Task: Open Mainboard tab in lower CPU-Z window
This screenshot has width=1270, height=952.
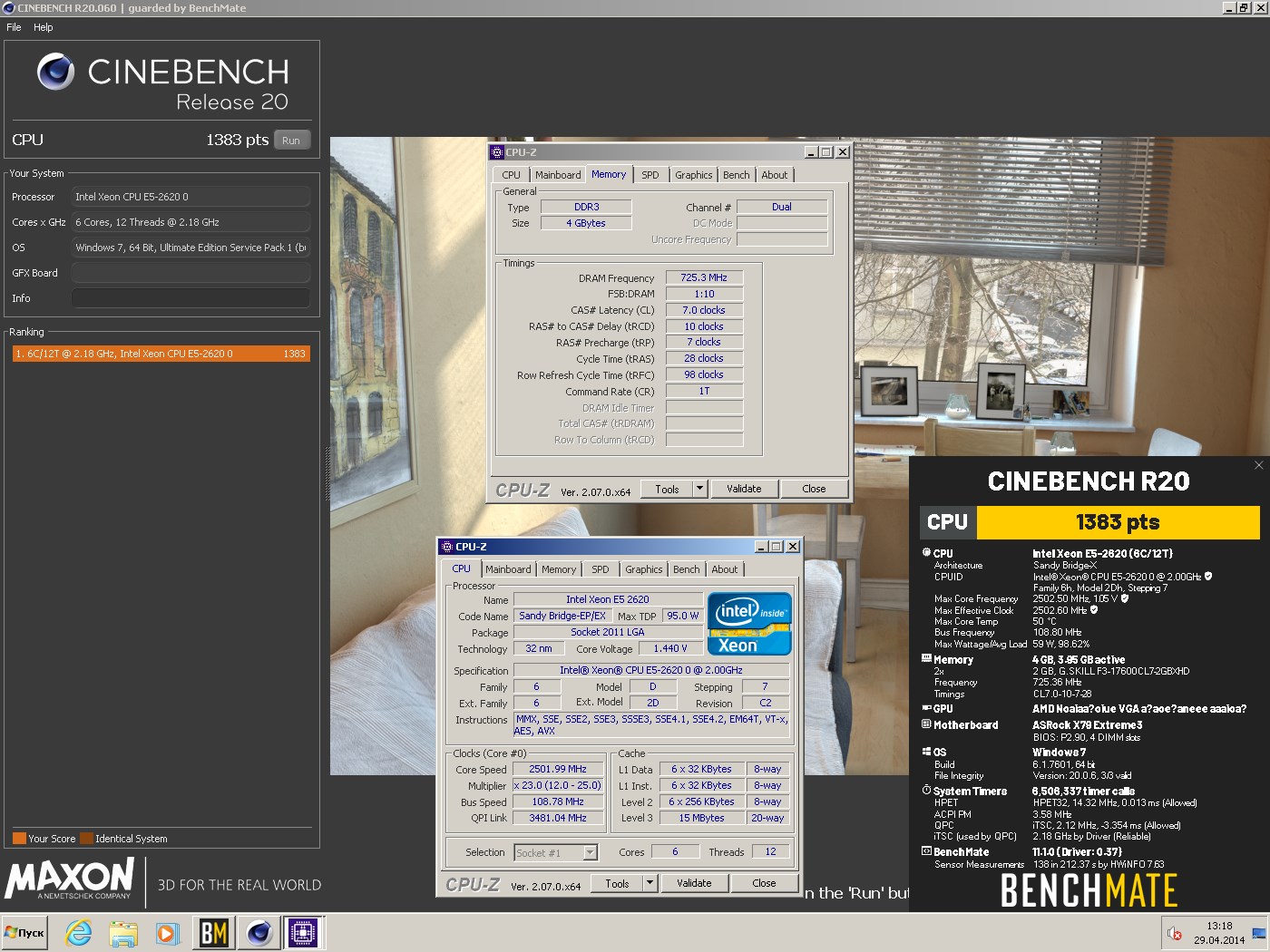Action: 508,569
